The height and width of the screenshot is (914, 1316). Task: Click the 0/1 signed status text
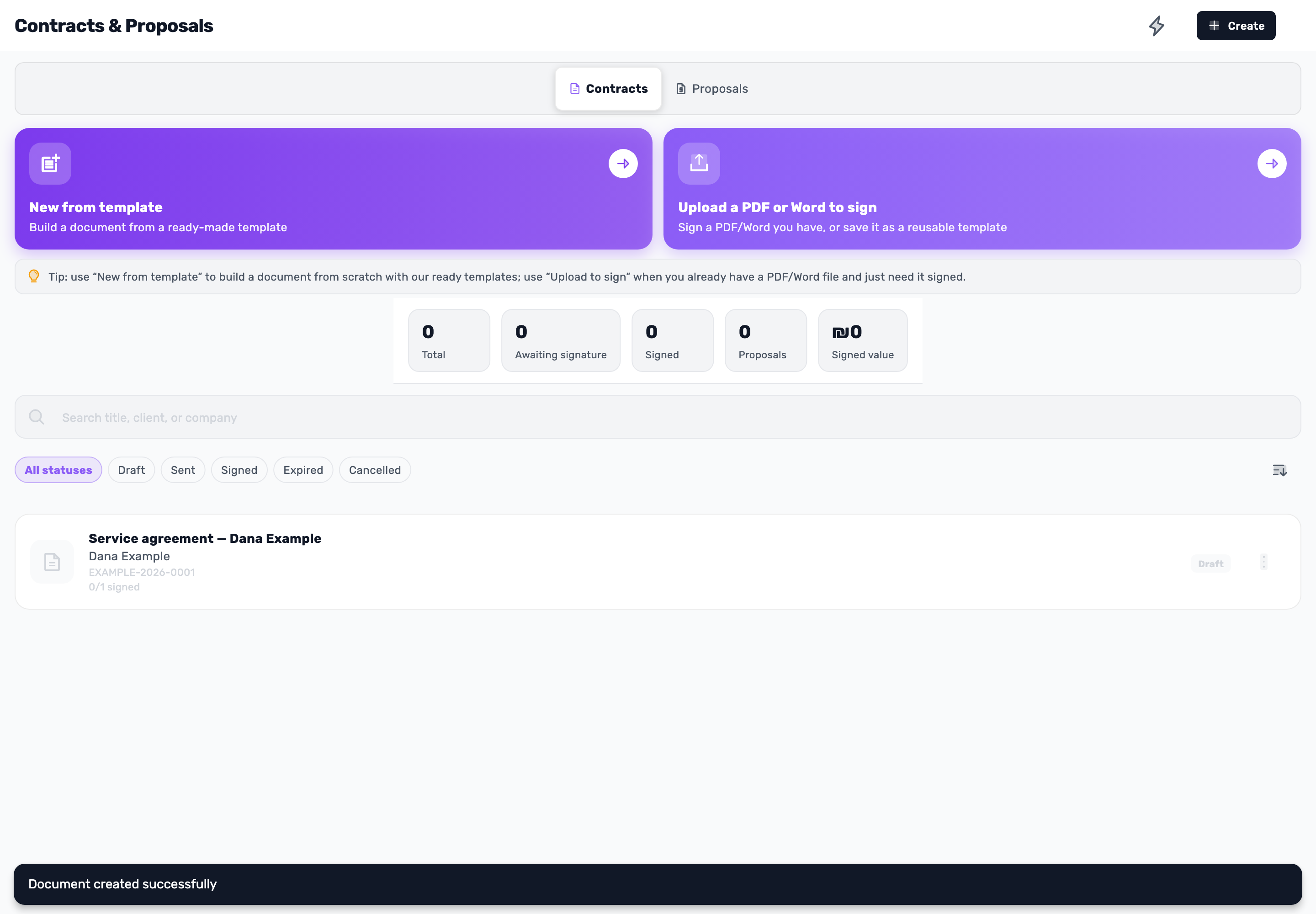[114, 587]
